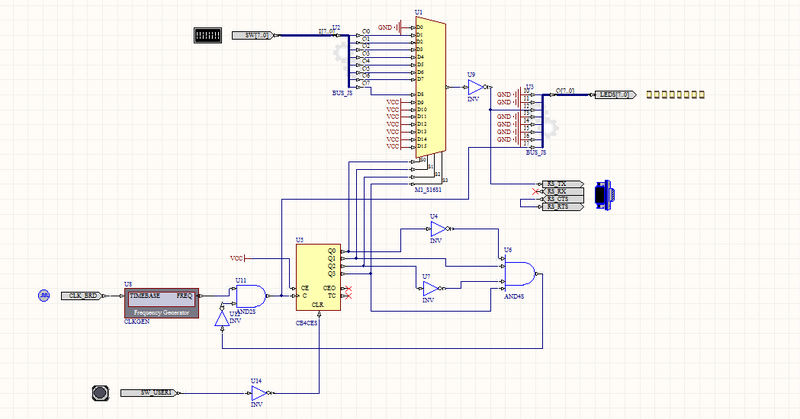800x419 pixels.
Task: Select the U4 inverter symbol
Action: (x=438, y=229)
